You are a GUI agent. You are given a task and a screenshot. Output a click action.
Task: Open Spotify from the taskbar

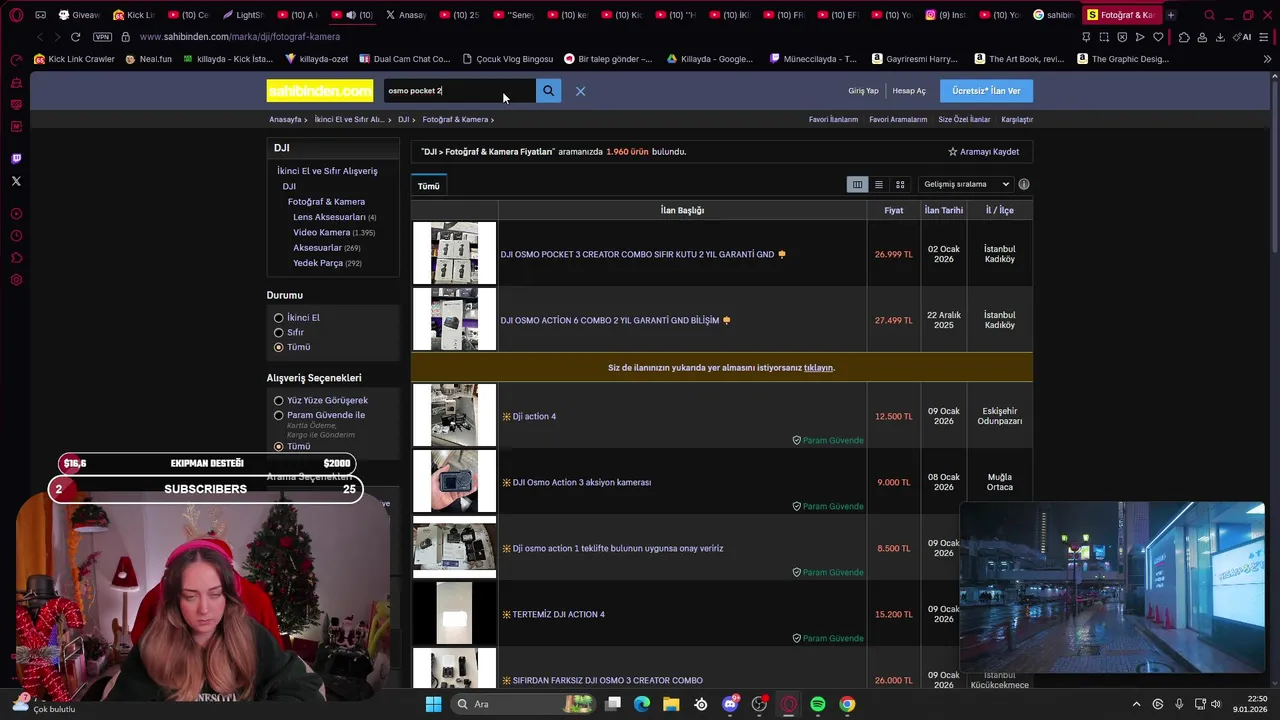click(x=818, y=704)
